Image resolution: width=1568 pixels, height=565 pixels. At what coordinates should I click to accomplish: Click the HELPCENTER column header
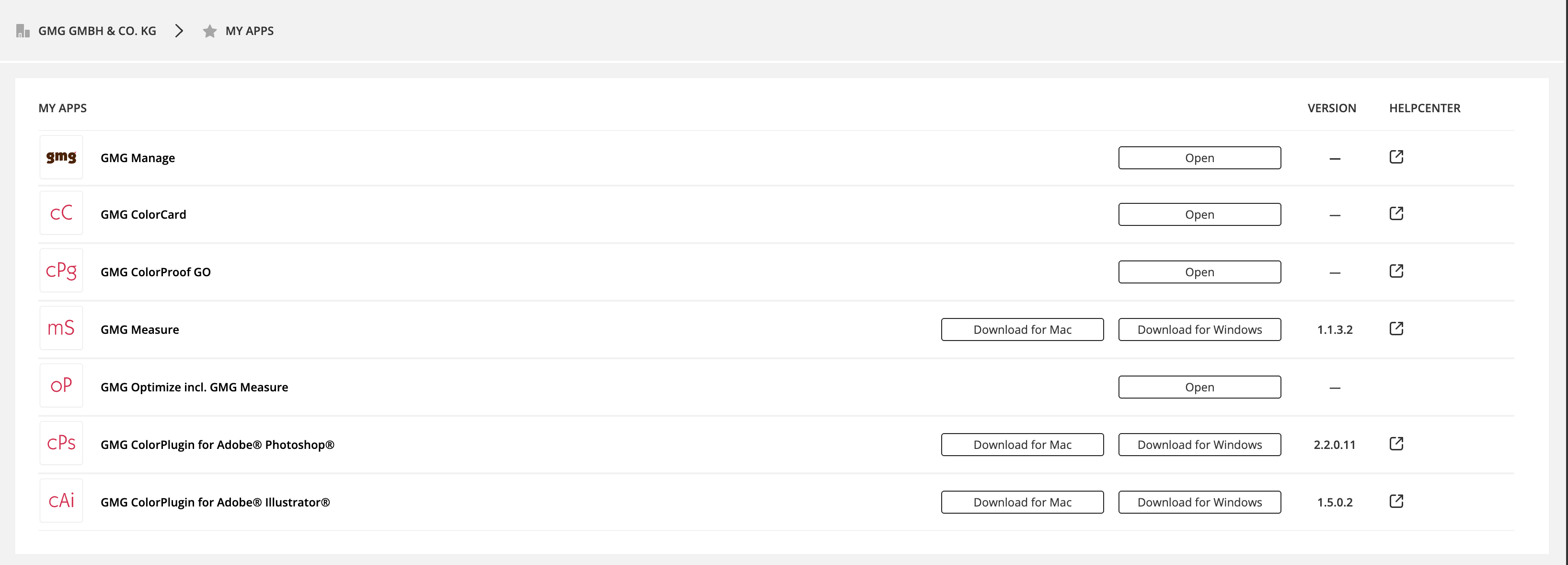[1424, 108]
